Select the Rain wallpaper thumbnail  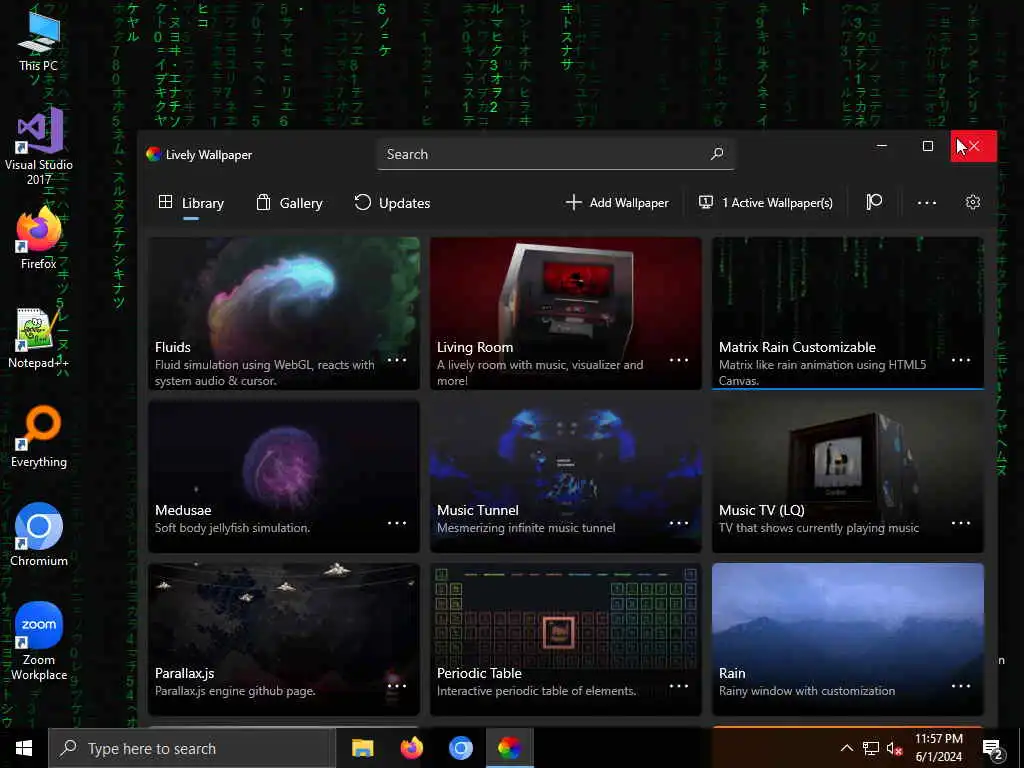[x=848, y=639]
